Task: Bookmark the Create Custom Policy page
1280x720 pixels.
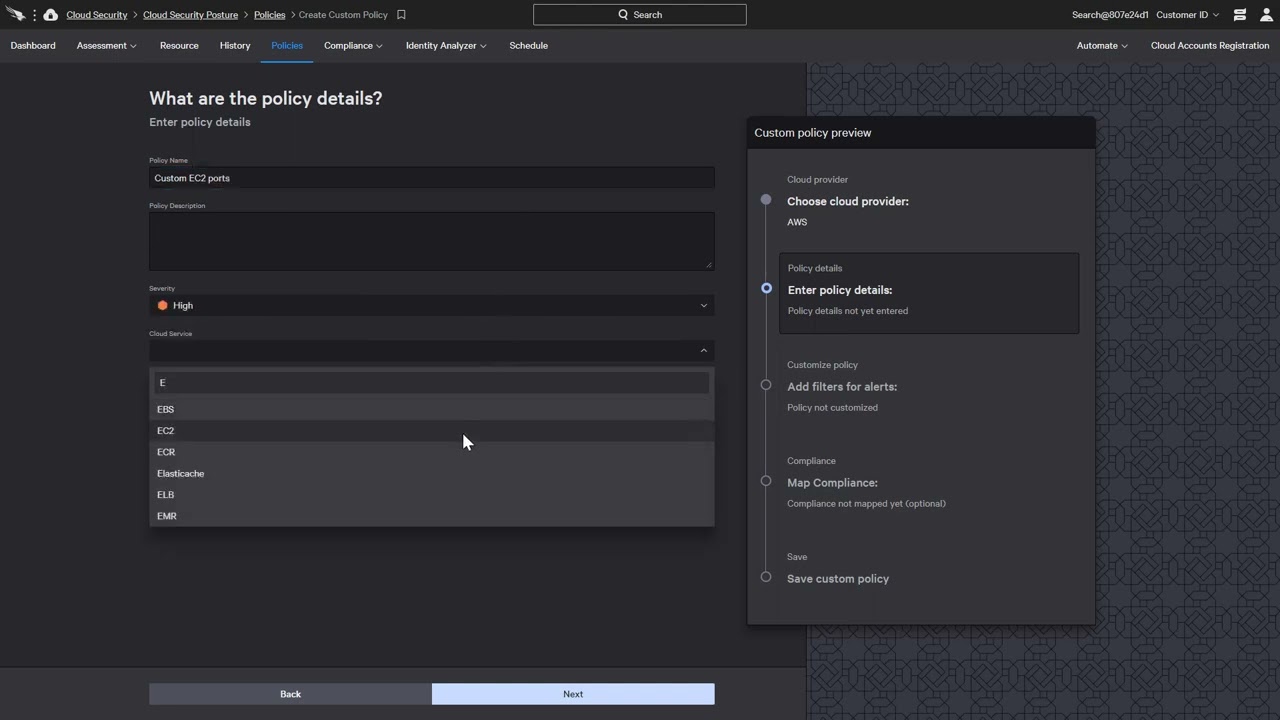Action: click(x=401, y=15)
